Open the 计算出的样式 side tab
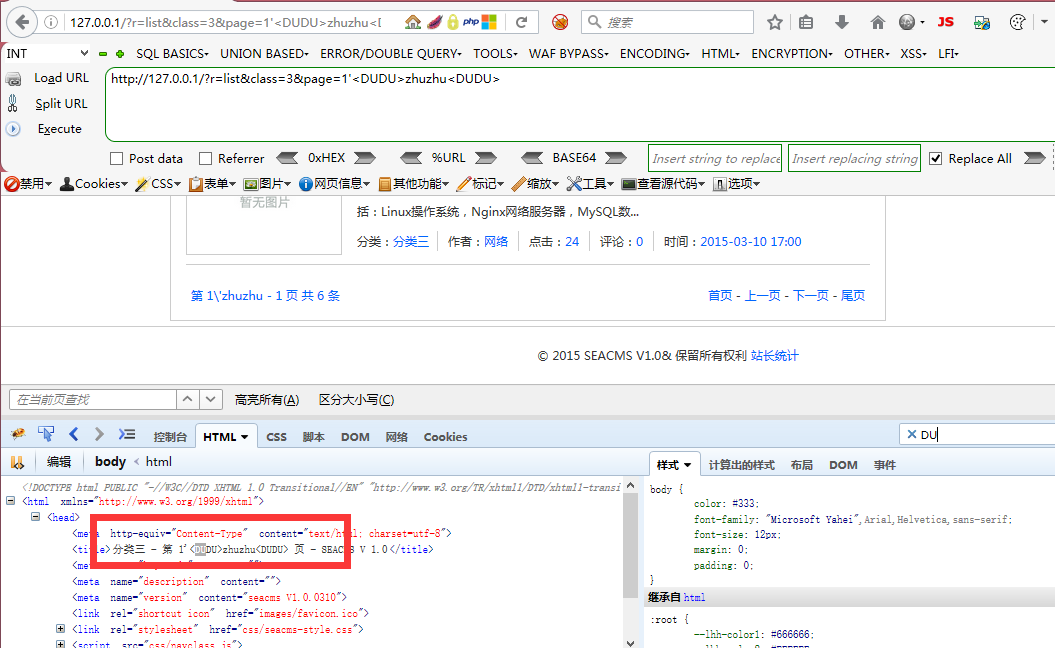Viewport: 1055px width, 648px height. click(x=741, y=465)
